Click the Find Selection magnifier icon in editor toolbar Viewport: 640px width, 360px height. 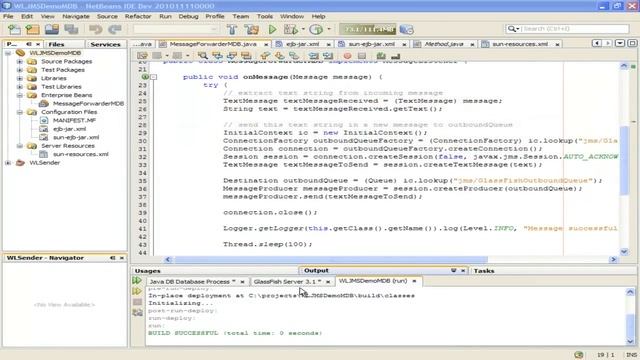click(202, 56)
